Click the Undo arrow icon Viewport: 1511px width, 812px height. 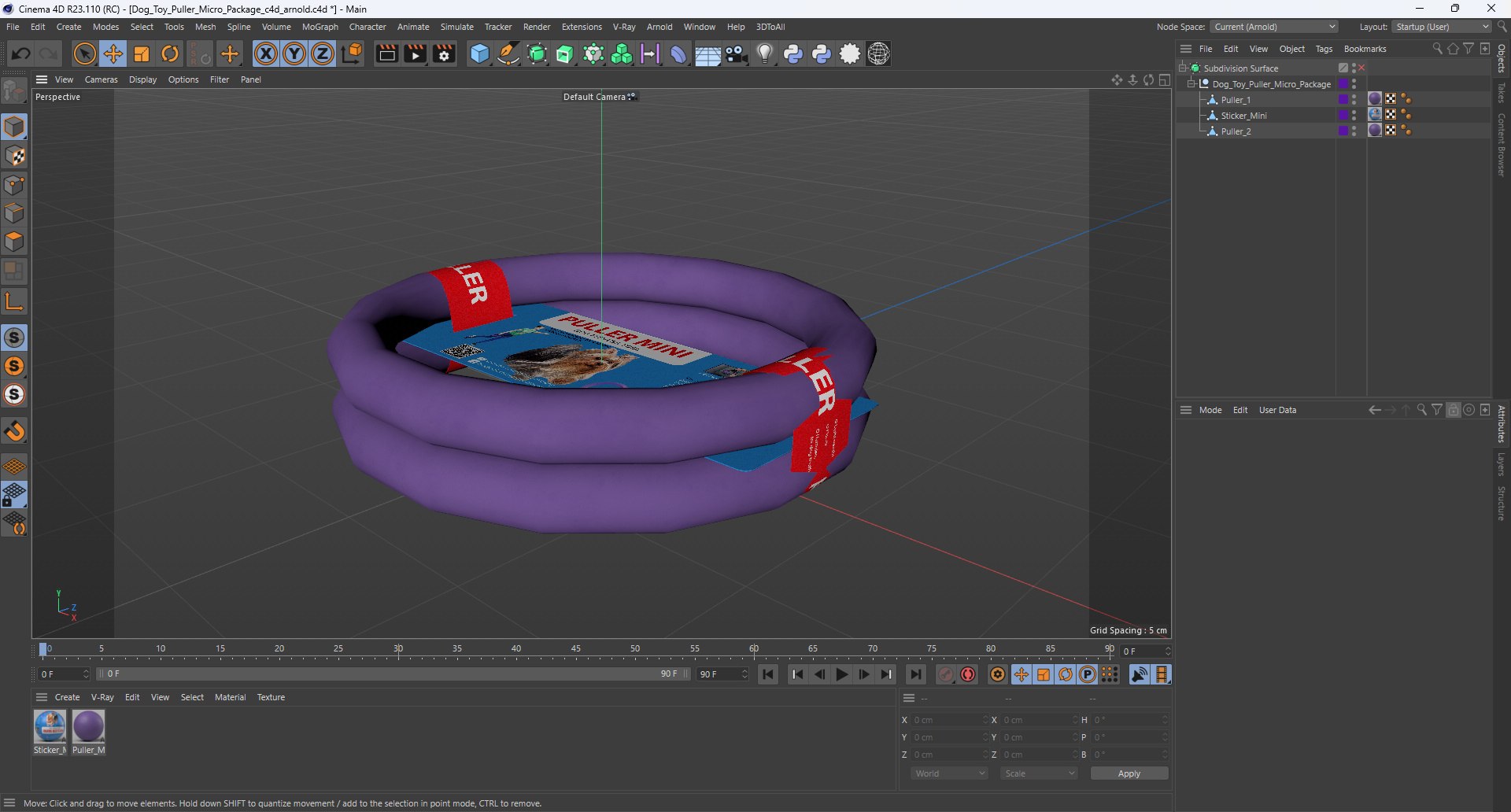tap(21, 54)
